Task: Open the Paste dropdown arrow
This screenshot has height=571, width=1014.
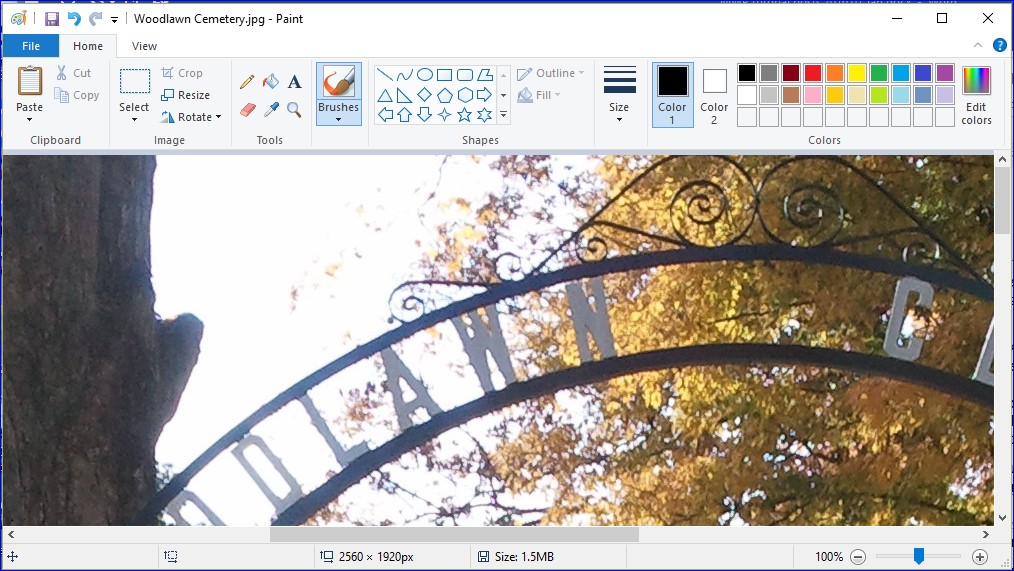Action: (30, 120)
